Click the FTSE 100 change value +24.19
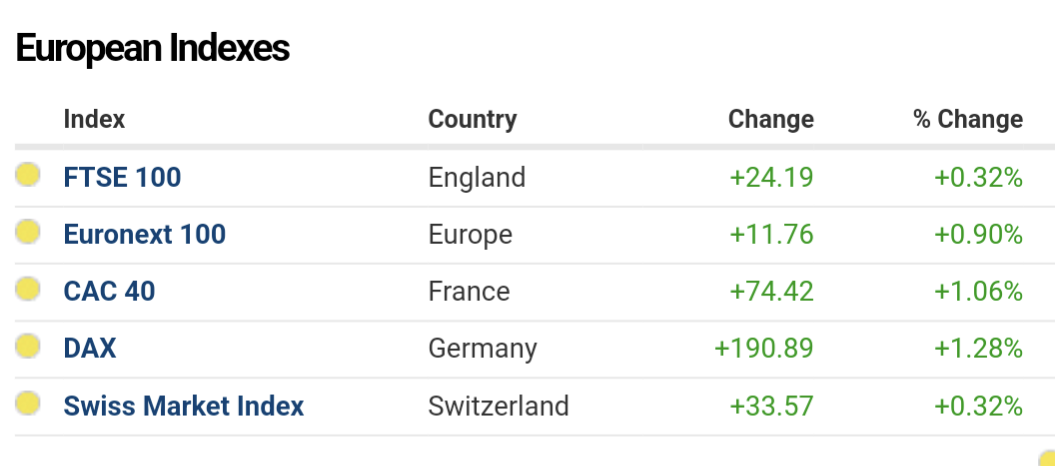 click(771, 178)
